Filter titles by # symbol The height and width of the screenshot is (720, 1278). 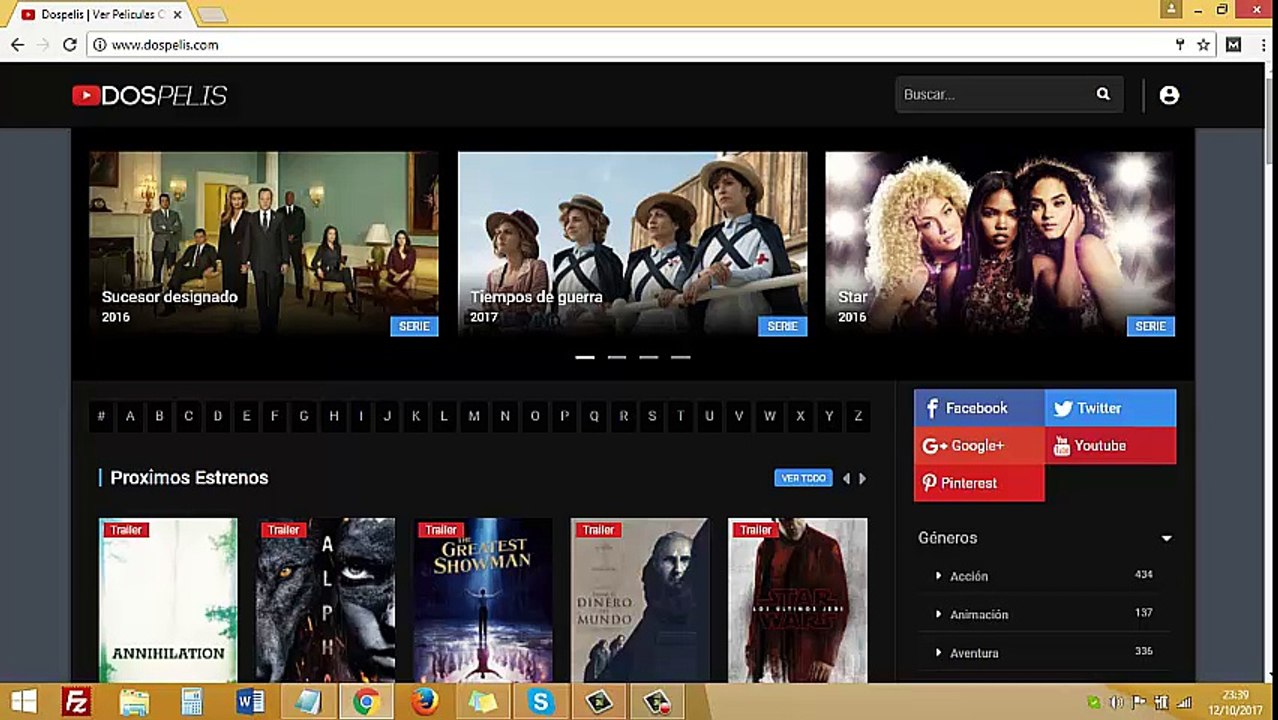(x=101, y=416)
